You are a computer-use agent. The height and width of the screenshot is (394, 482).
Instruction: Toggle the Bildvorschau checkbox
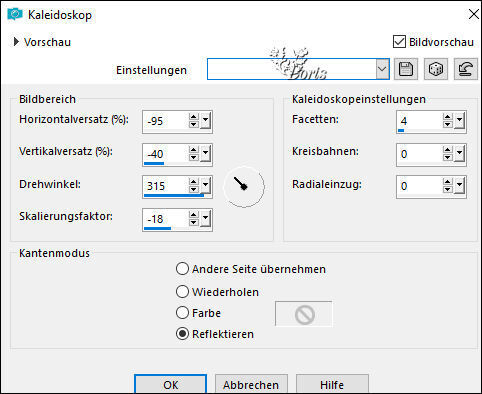pyautogui.click(x=399, y=42)
